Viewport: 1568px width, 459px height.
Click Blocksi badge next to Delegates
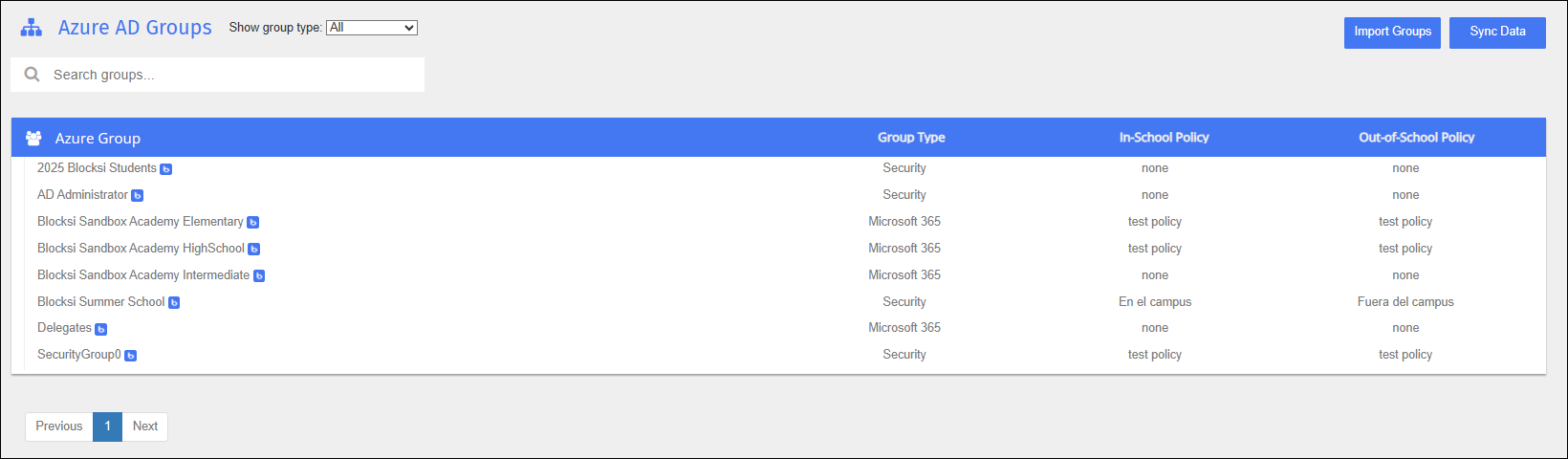tap(101, 329)
